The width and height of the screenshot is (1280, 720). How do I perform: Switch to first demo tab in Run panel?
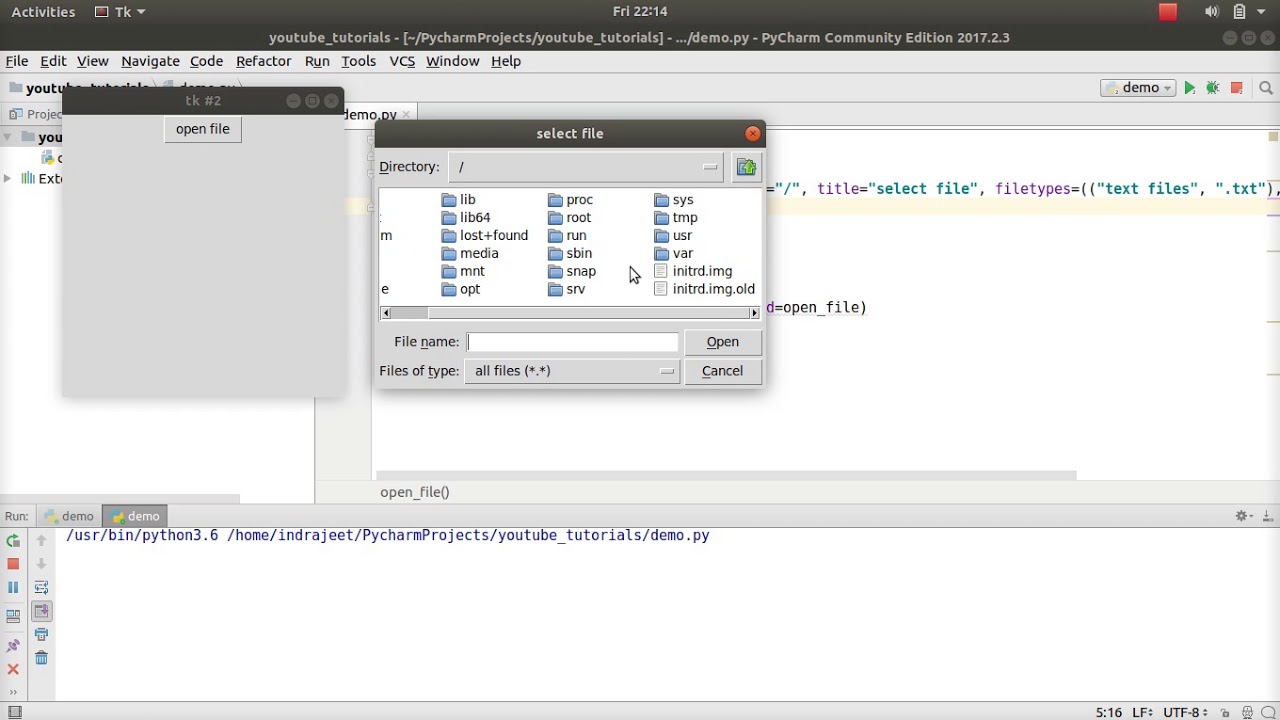pyautogui.click(x=69, y=516)
